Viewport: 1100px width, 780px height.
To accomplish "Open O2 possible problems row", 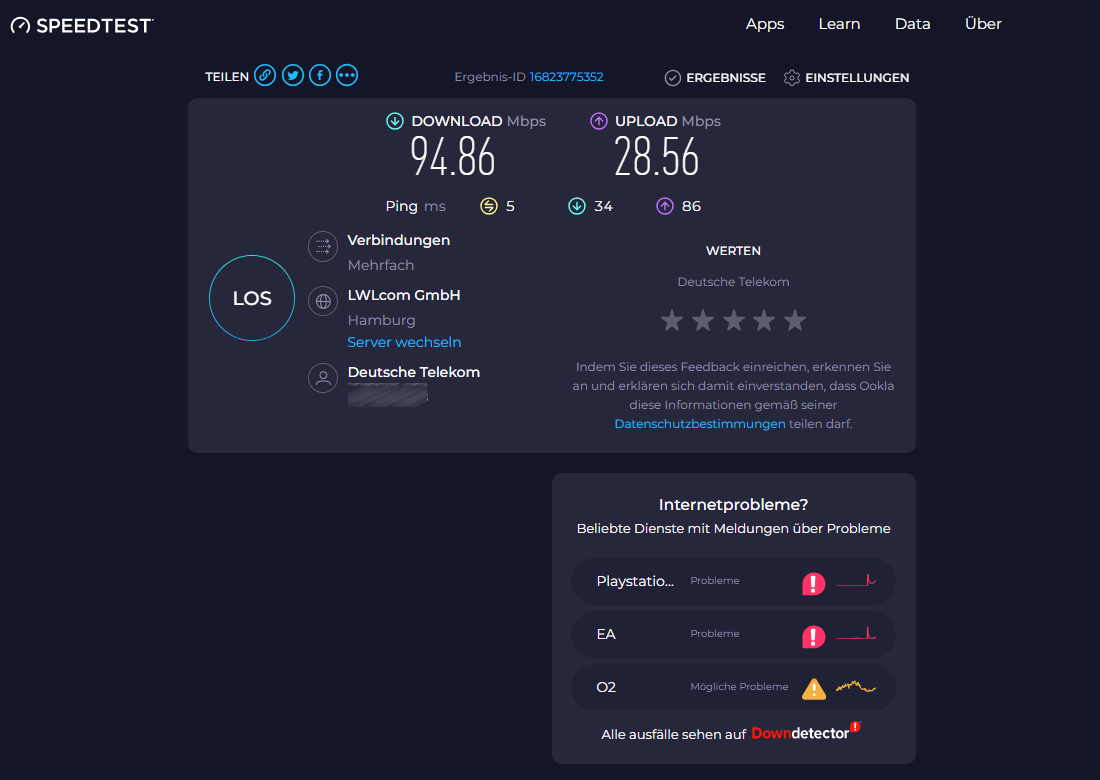I will click(733, 687).
